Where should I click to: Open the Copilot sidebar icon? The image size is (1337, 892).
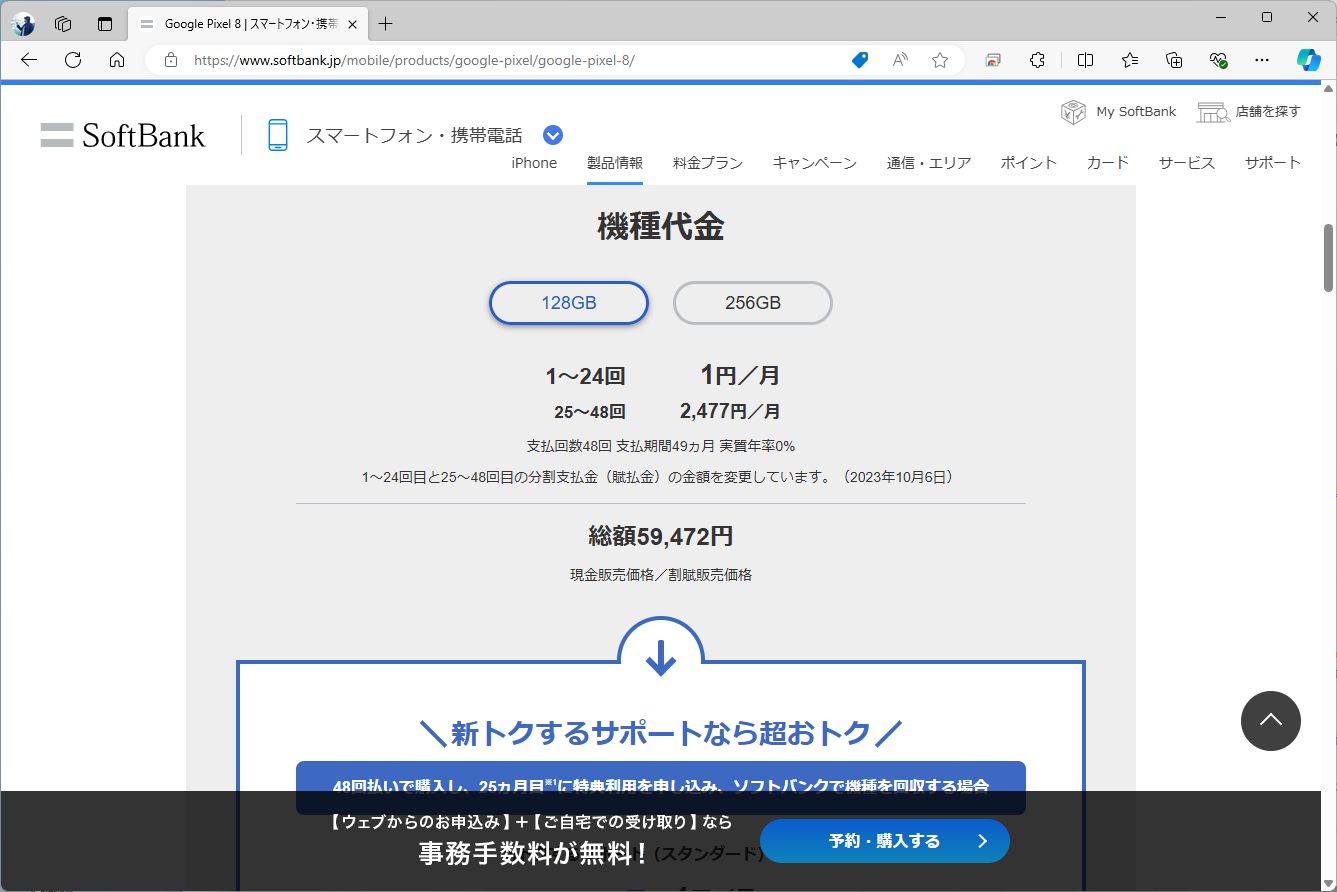[1309, 60]
